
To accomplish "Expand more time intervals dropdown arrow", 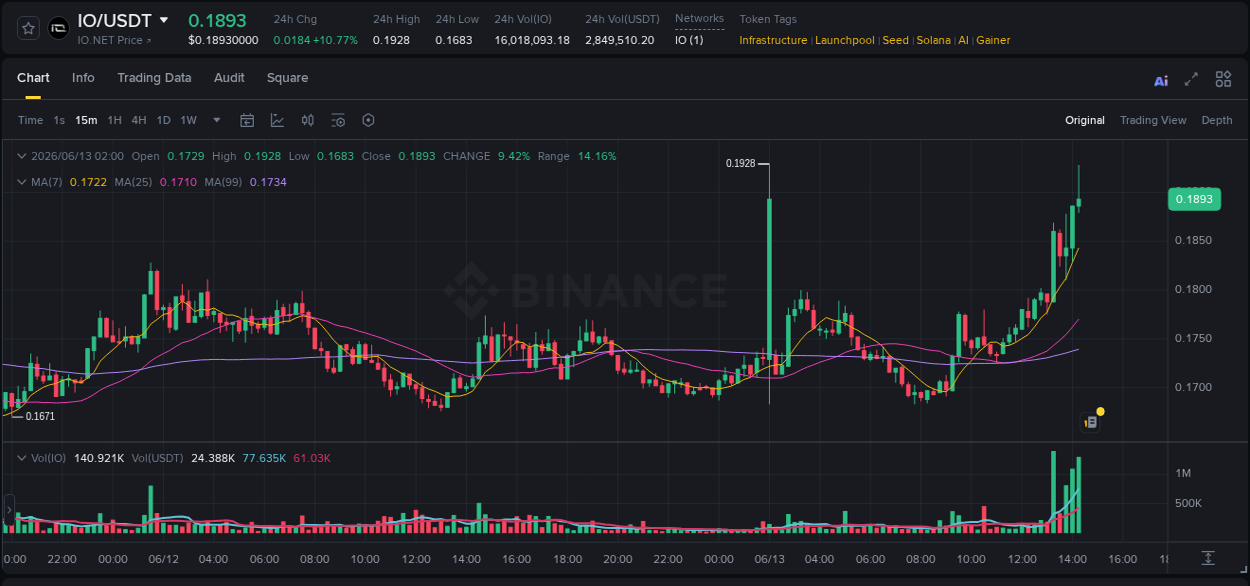I will pos(217,120).
